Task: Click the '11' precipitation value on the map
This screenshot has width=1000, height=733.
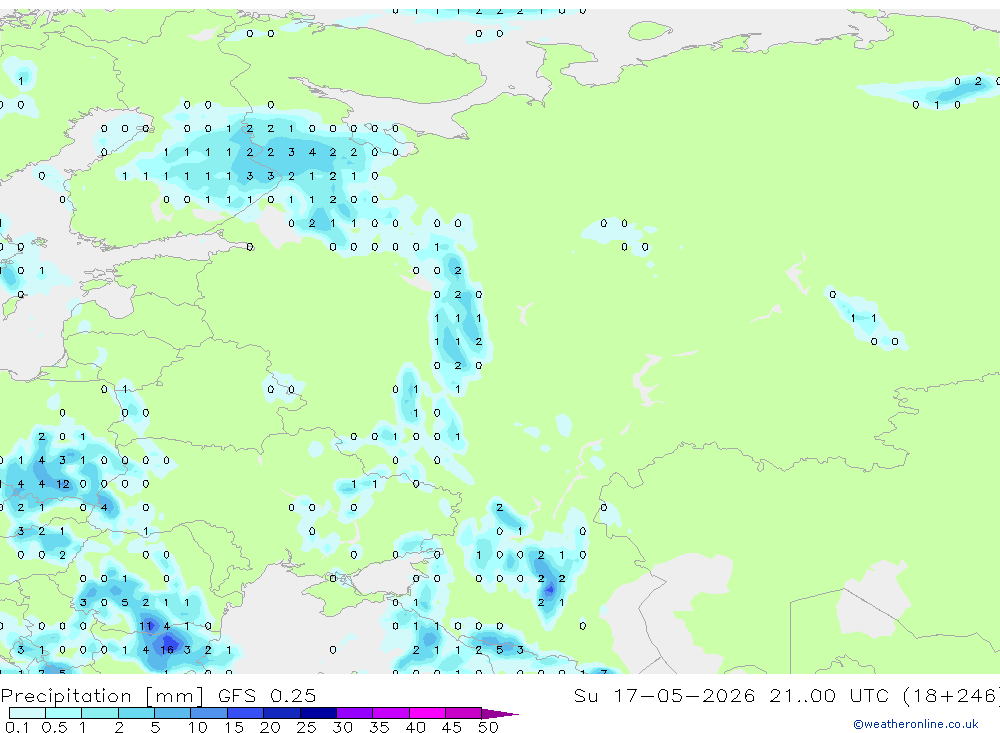Action: 146,626
